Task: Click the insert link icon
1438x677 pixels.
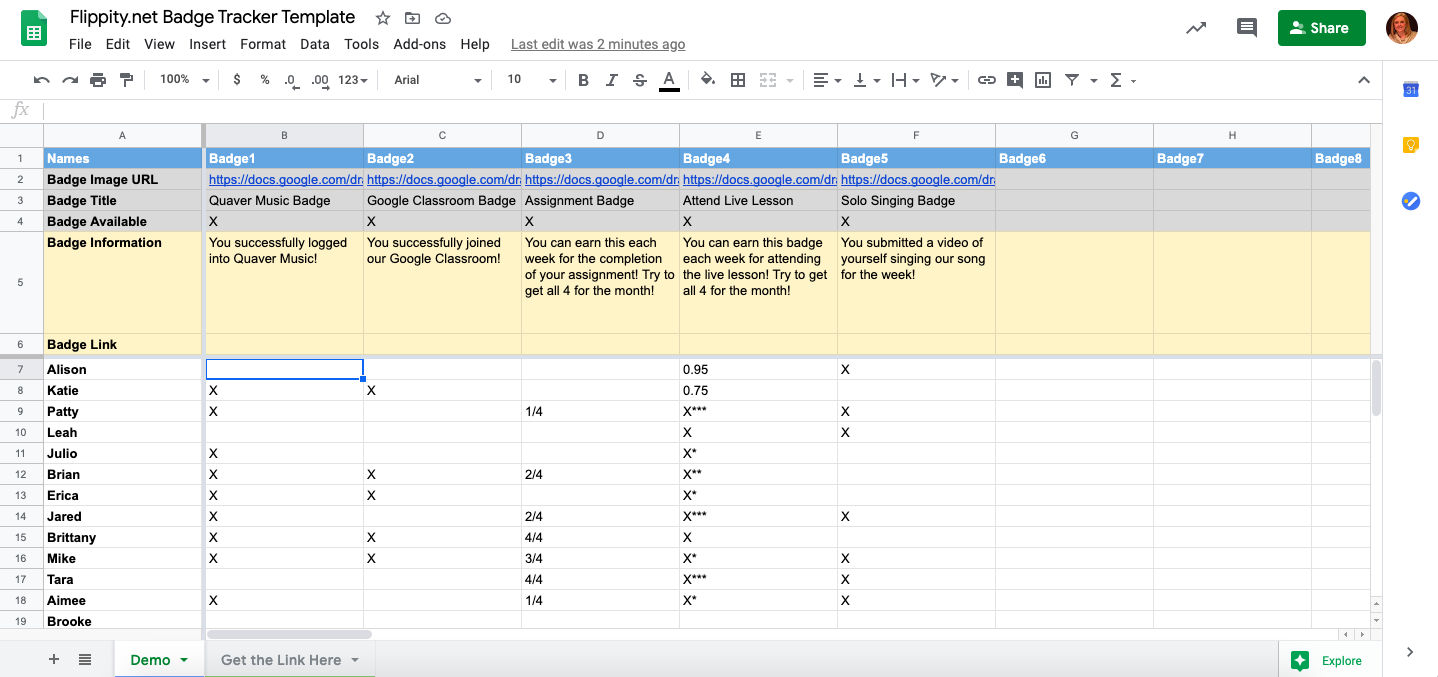Action: tap(987, 80)
